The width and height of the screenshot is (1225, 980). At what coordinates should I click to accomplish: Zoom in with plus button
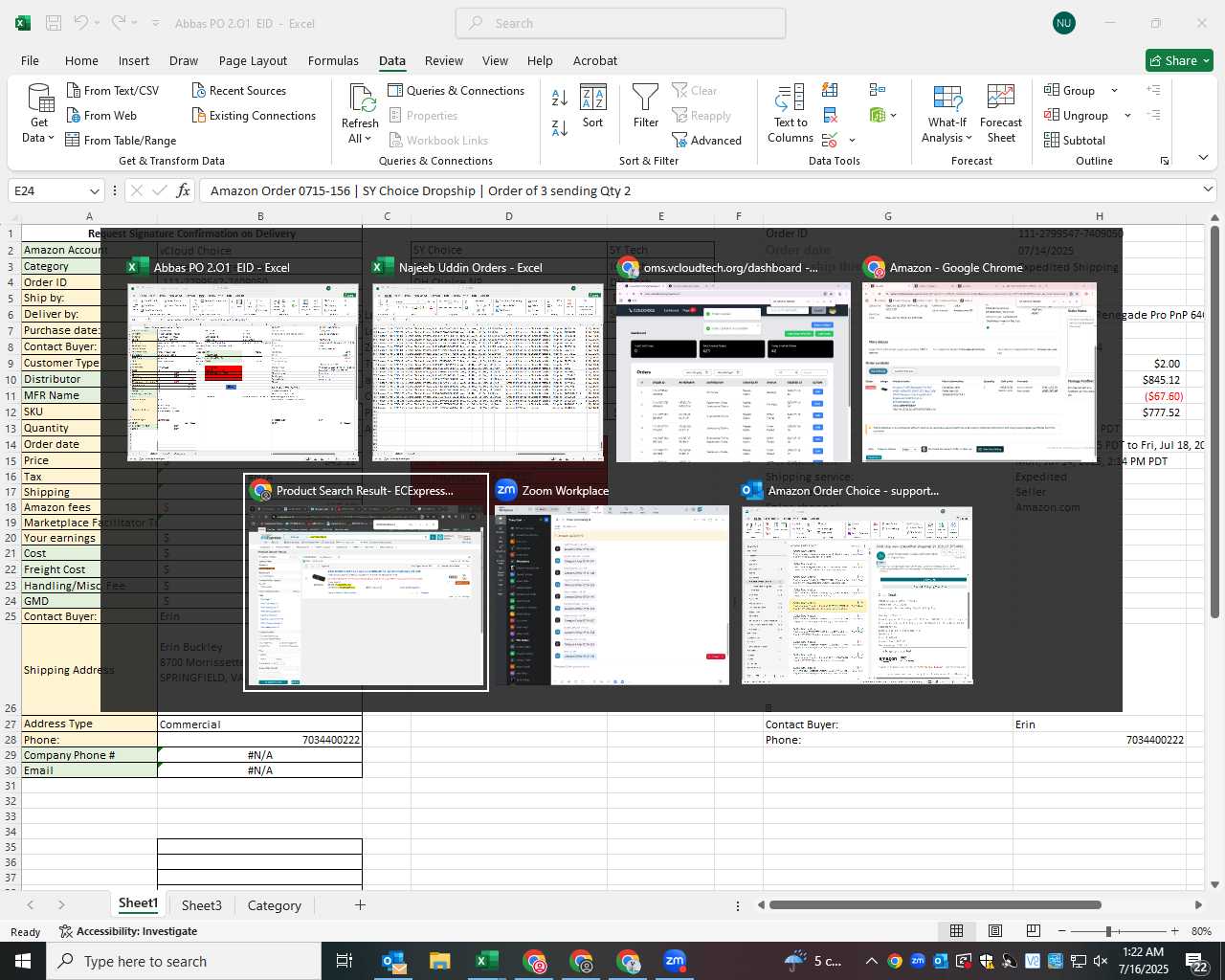1174,931
